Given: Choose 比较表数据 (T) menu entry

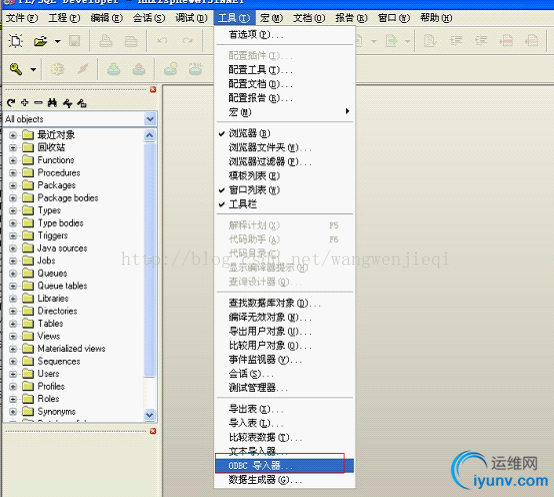Looking at the screenshot, I should [285, 437].
